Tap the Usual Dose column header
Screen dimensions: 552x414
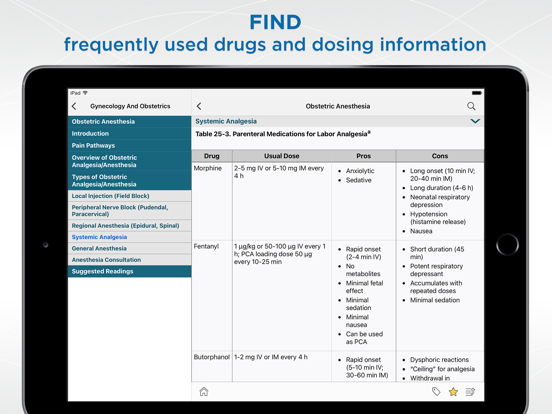click(x=282, y=156)
